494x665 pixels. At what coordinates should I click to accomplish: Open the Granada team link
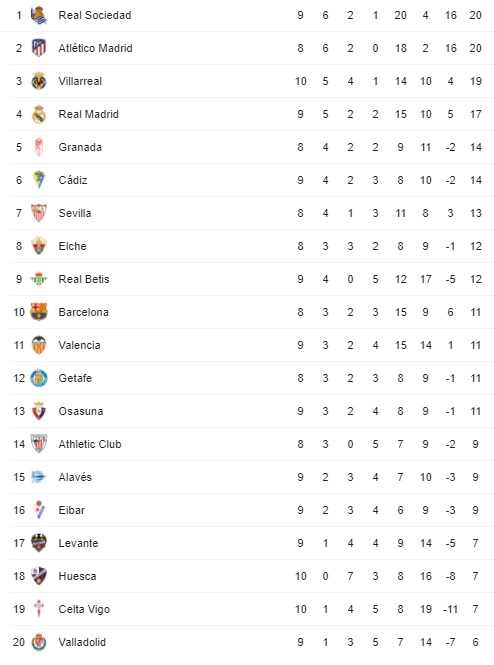(80, 147)
